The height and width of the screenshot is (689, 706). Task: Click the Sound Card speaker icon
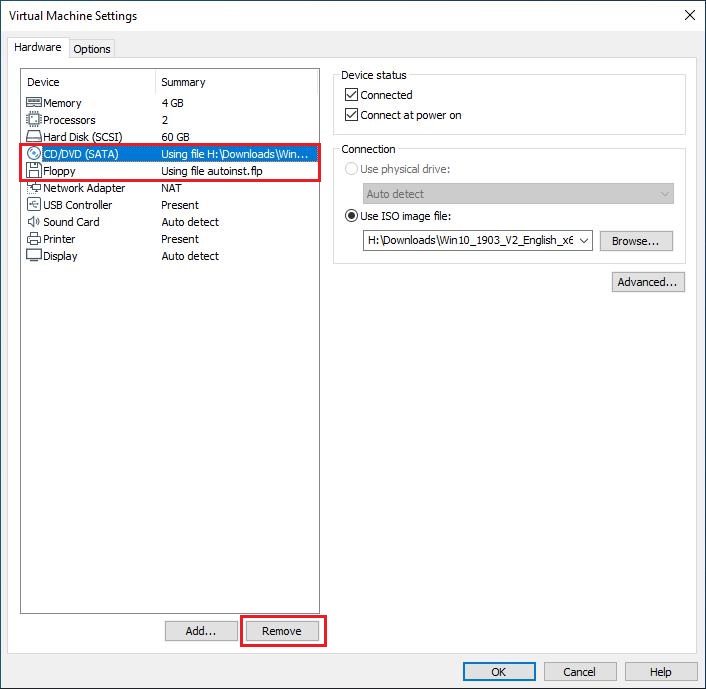33,222
